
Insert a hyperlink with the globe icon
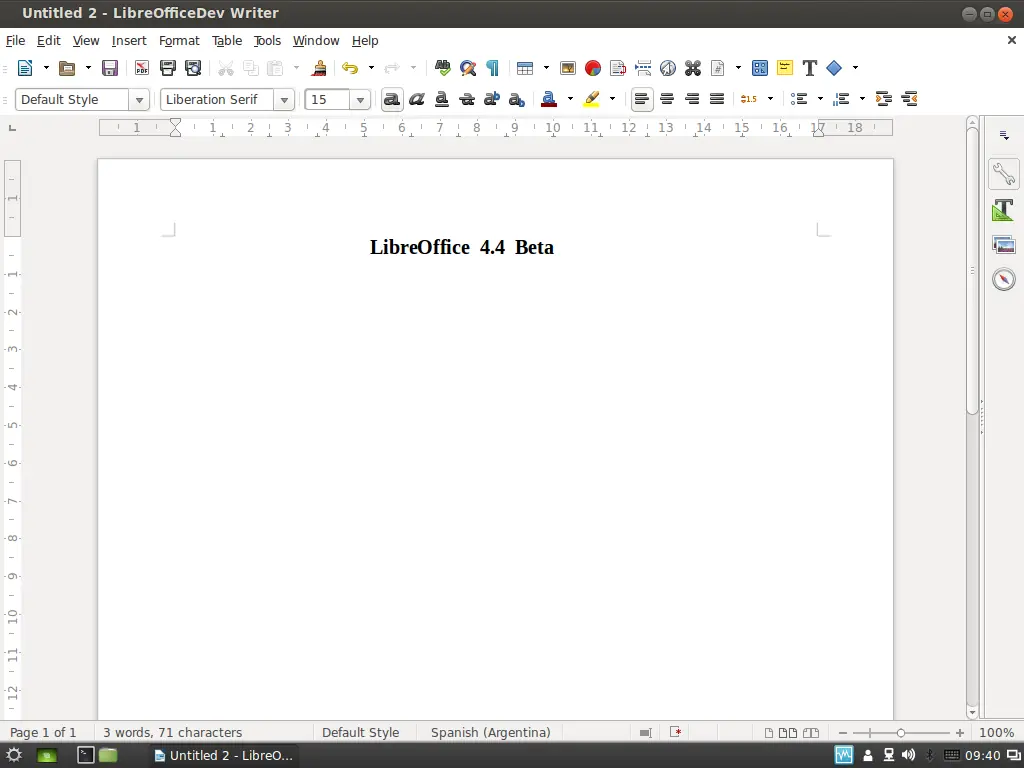pyautogui.click(x=667, y=68)
